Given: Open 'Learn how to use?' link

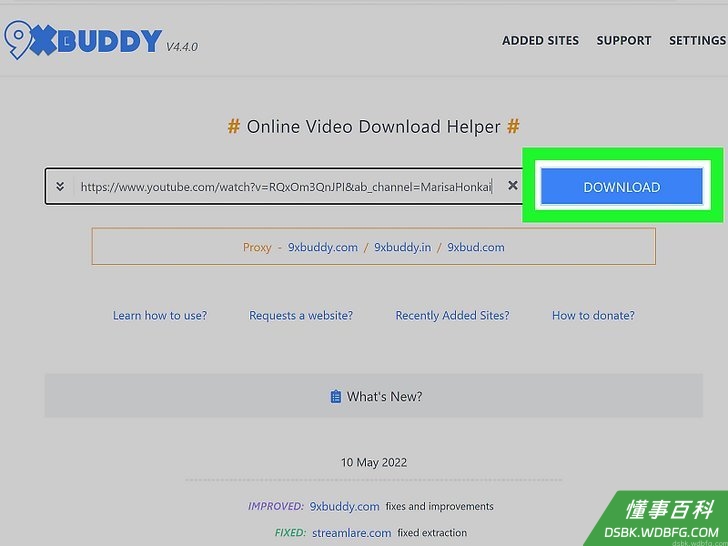Looking at the screenshot, I should tap(160, 315).
